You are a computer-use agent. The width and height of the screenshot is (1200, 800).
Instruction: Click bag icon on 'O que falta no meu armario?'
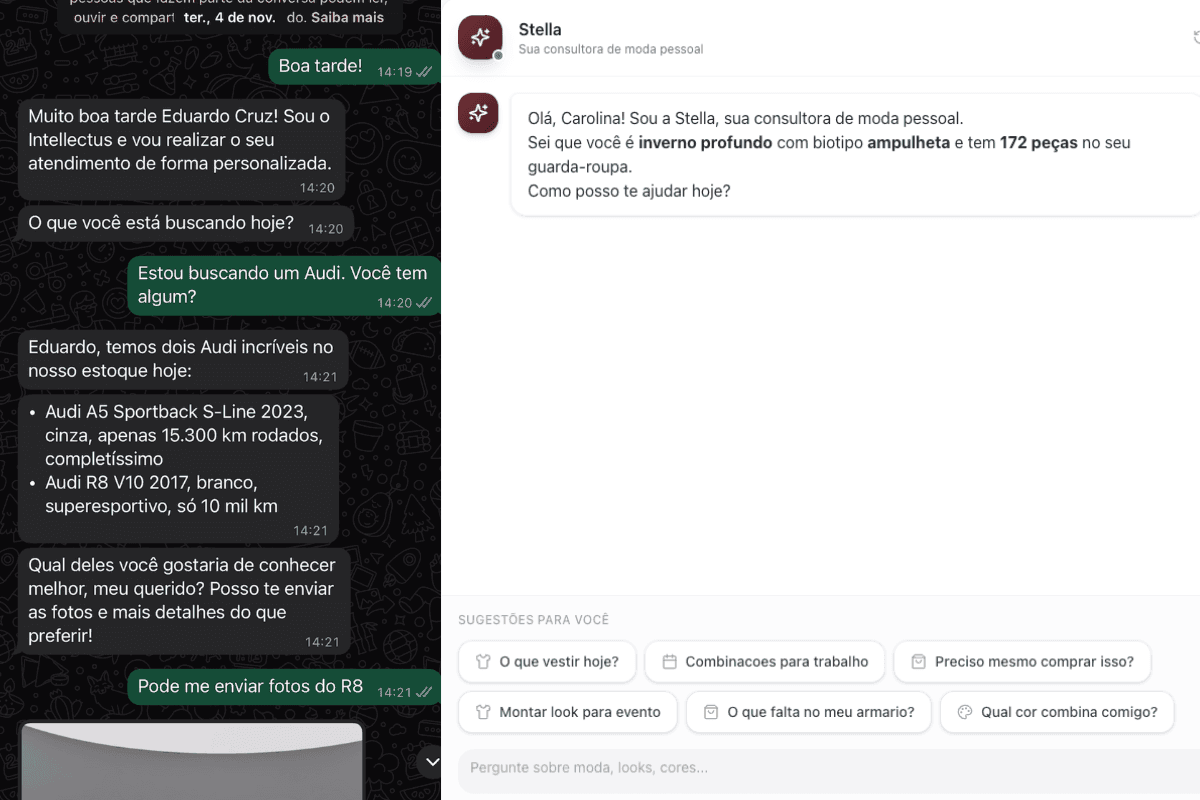pyautogui.click(x=711, y=713)
